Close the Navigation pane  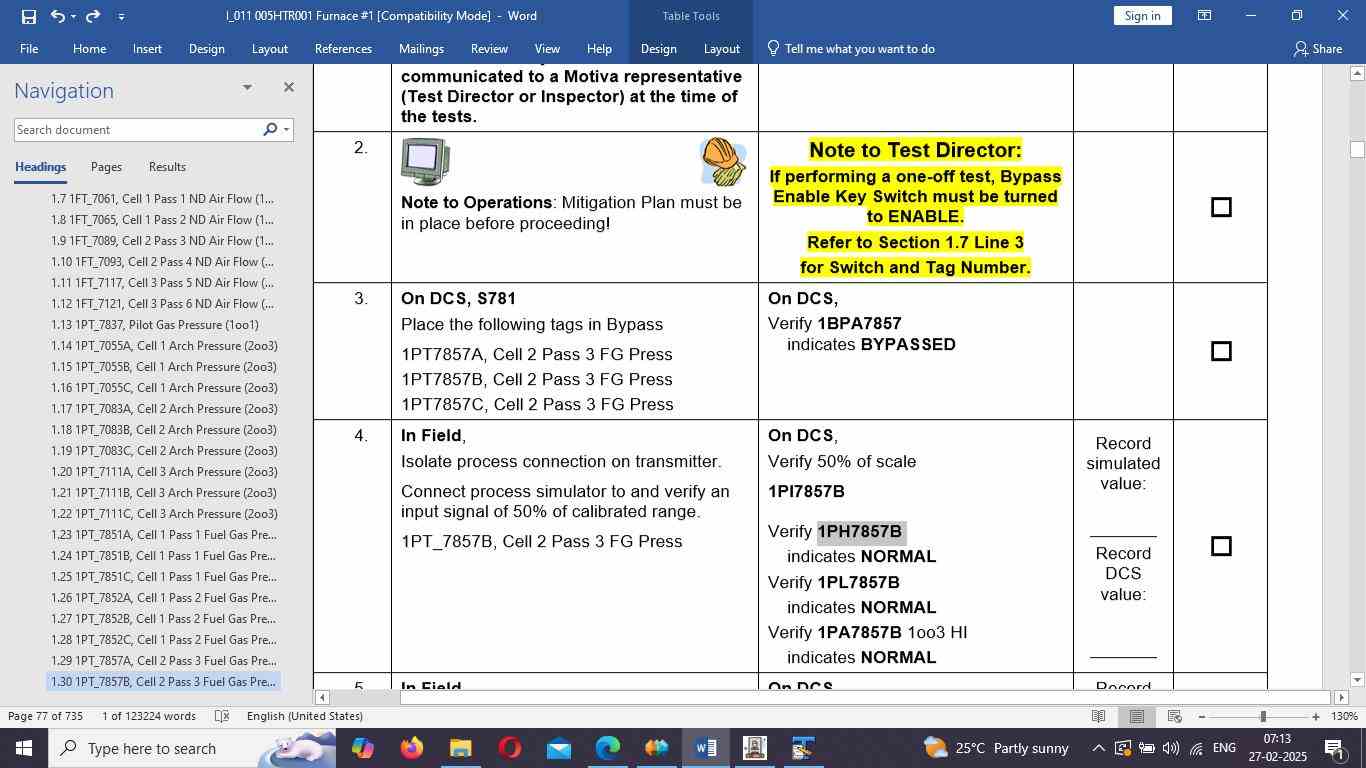tap(288, 87)
